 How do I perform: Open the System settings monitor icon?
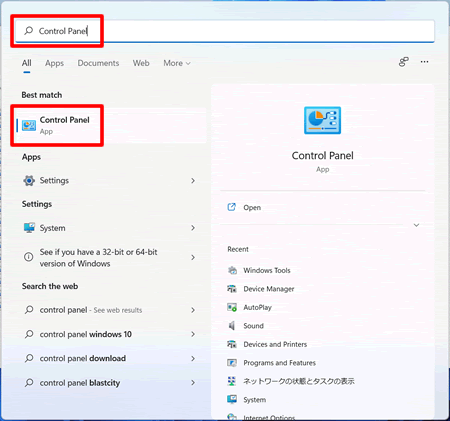(x=29, y=228)
